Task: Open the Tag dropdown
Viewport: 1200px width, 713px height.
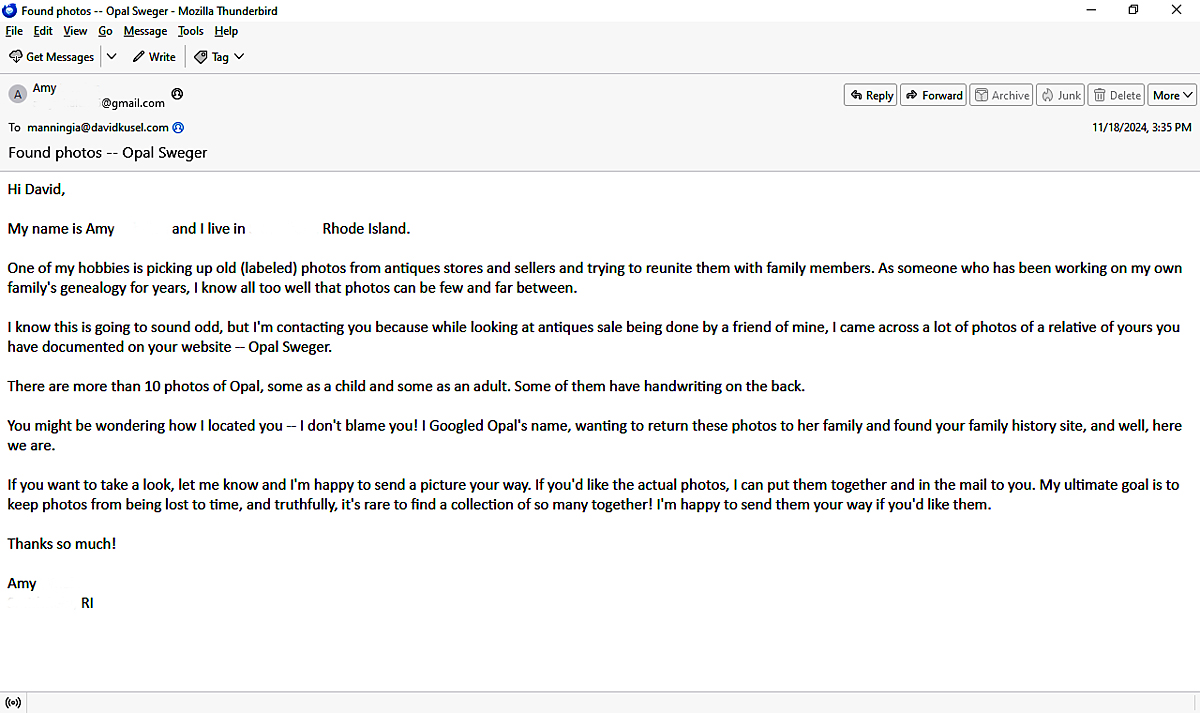Action: click(x=219, y=57)
